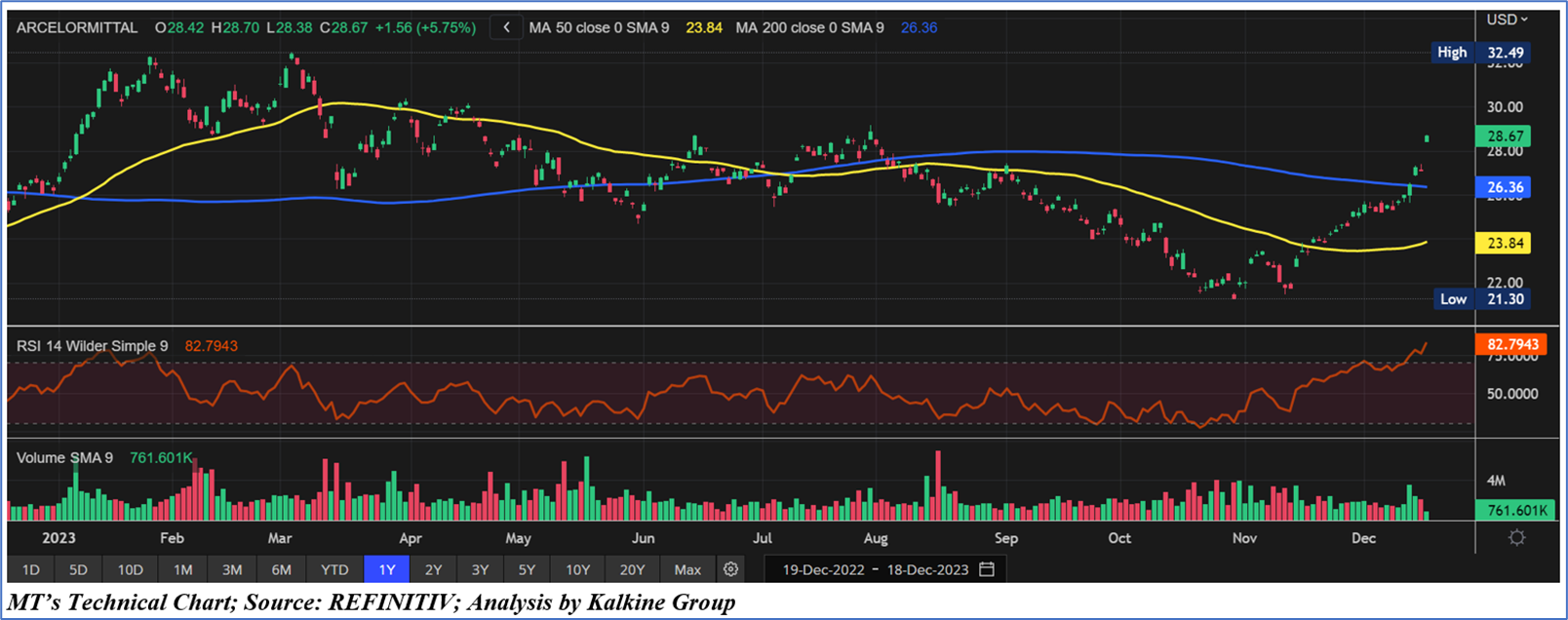
Task: Select the 6M time range
Action: pos(281,569)
